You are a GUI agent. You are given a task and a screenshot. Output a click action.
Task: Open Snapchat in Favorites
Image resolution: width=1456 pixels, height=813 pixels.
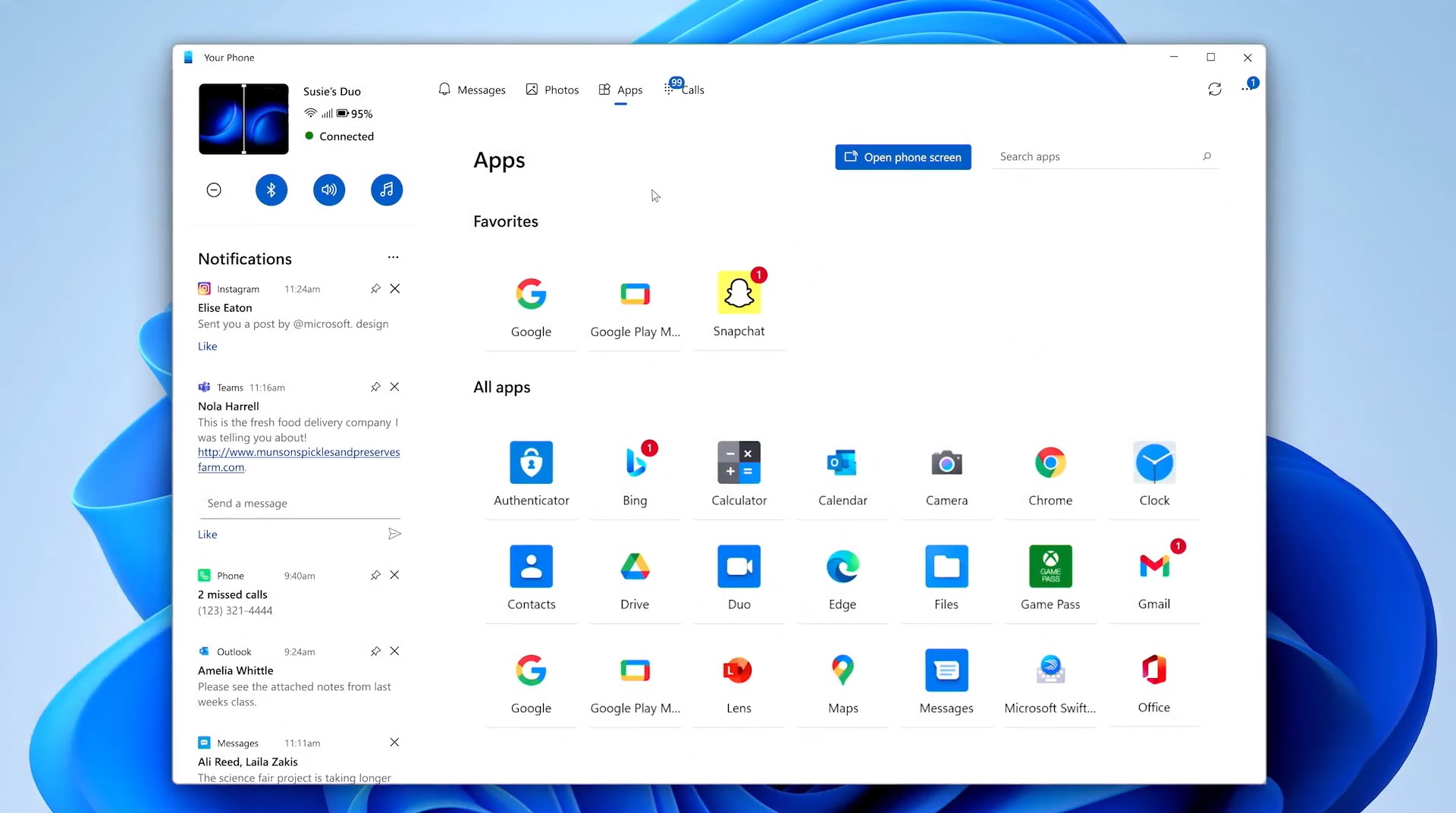click(x=739, y=305)
